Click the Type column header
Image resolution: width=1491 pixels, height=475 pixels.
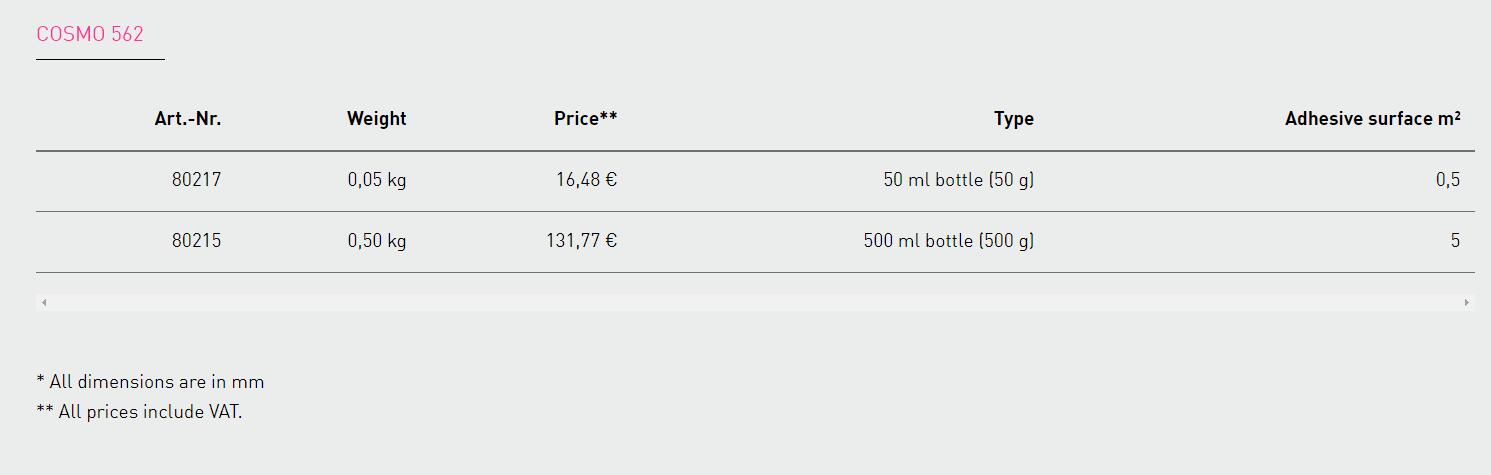(x=1014, y=118)
